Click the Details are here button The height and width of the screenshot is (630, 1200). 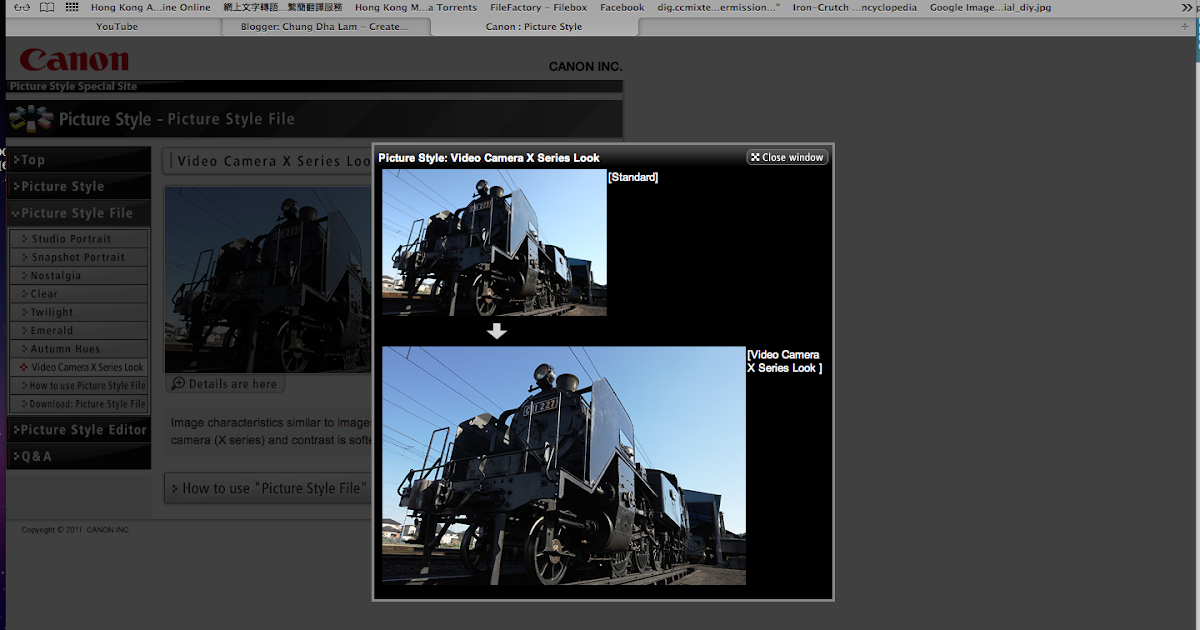pyautogui.click(x=225, y=384)
